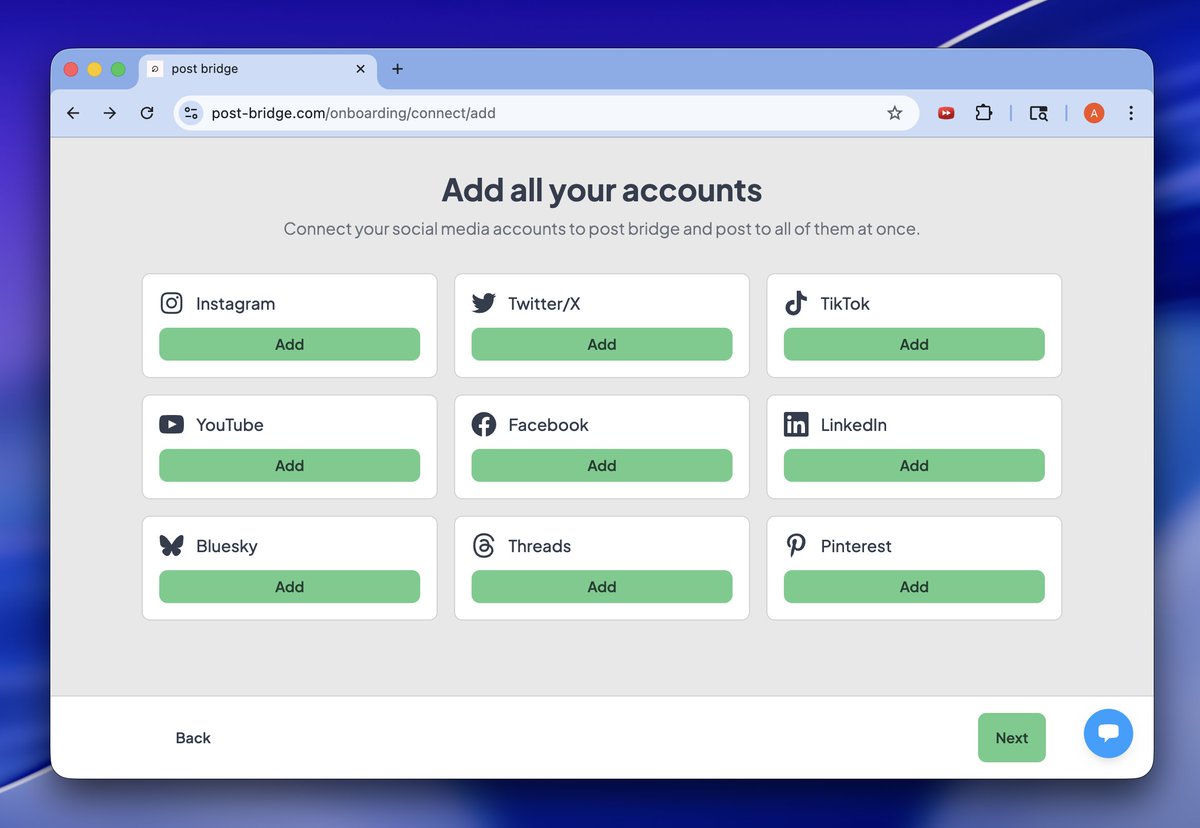Open the Extensions puzzle piece menu
Image resolution: width=1200 pixels, height=828 pixels.
pos(984,113)
